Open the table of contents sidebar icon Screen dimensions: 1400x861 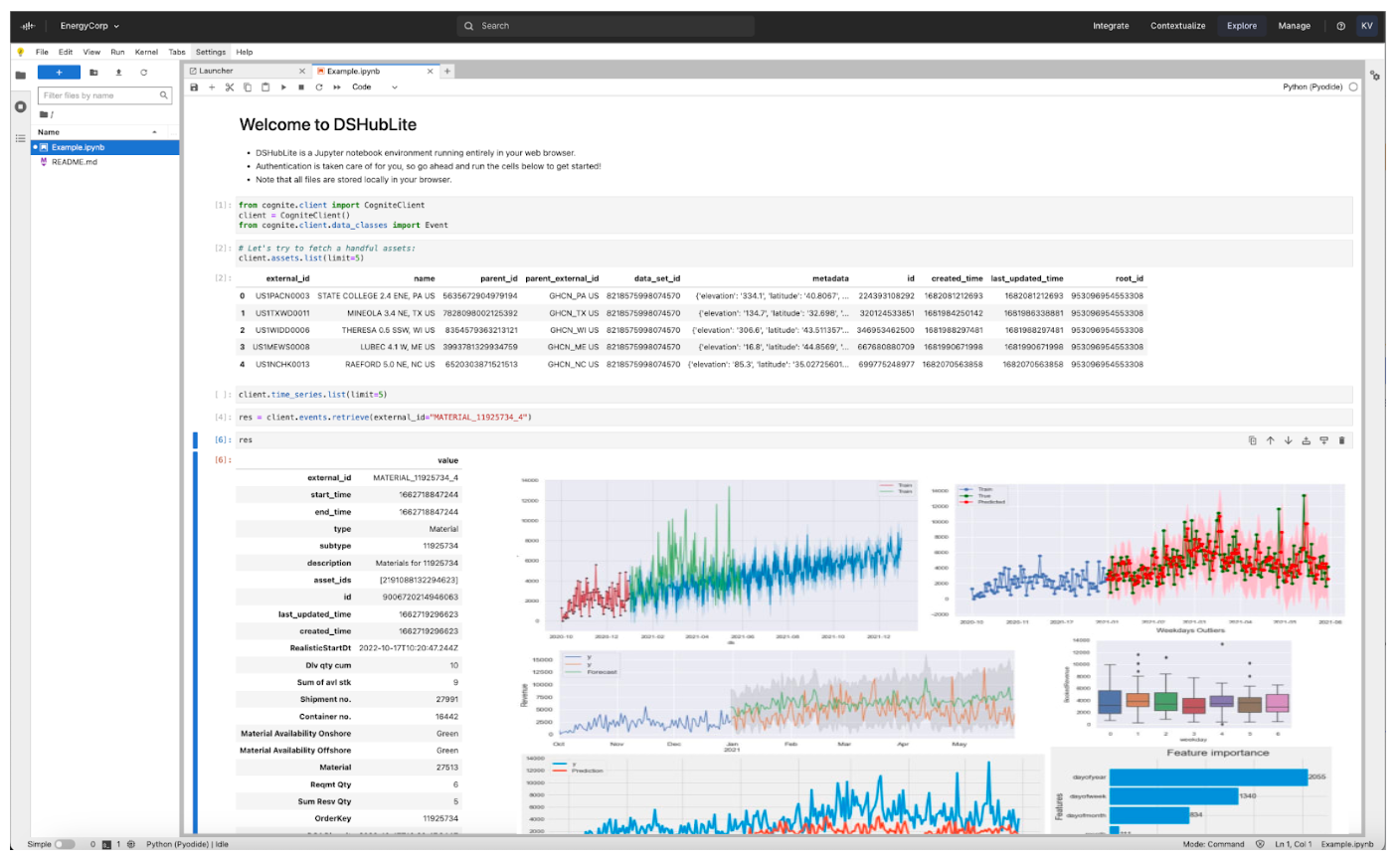pos(20,138)
